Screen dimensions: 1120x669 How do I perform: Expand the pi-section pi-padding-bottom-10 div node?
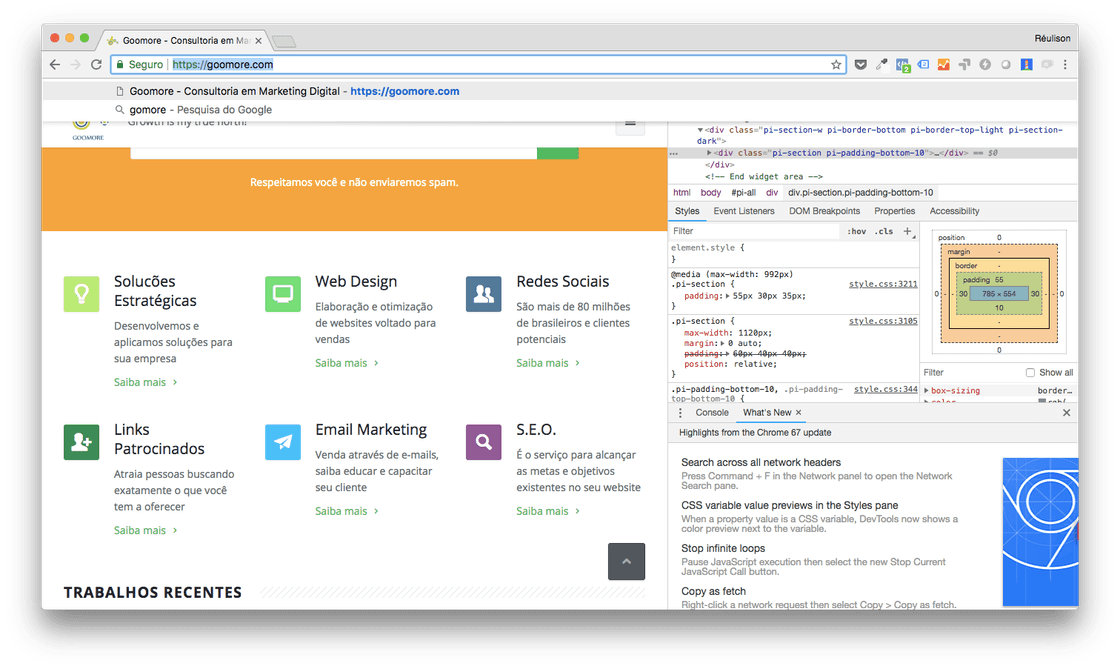click(x=710, y=153)
